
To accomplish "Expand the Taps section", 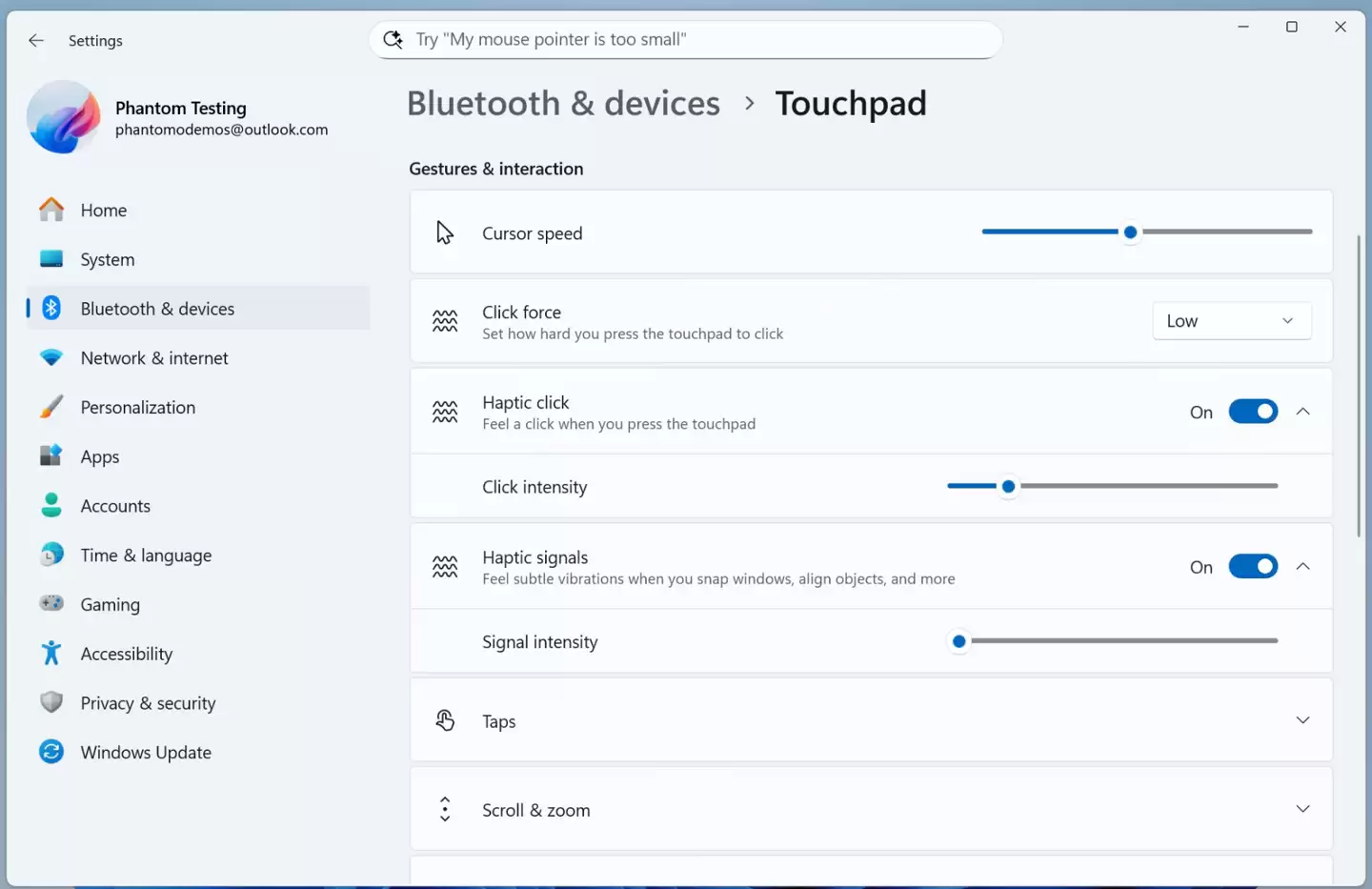I will (x=1302, y=720).
